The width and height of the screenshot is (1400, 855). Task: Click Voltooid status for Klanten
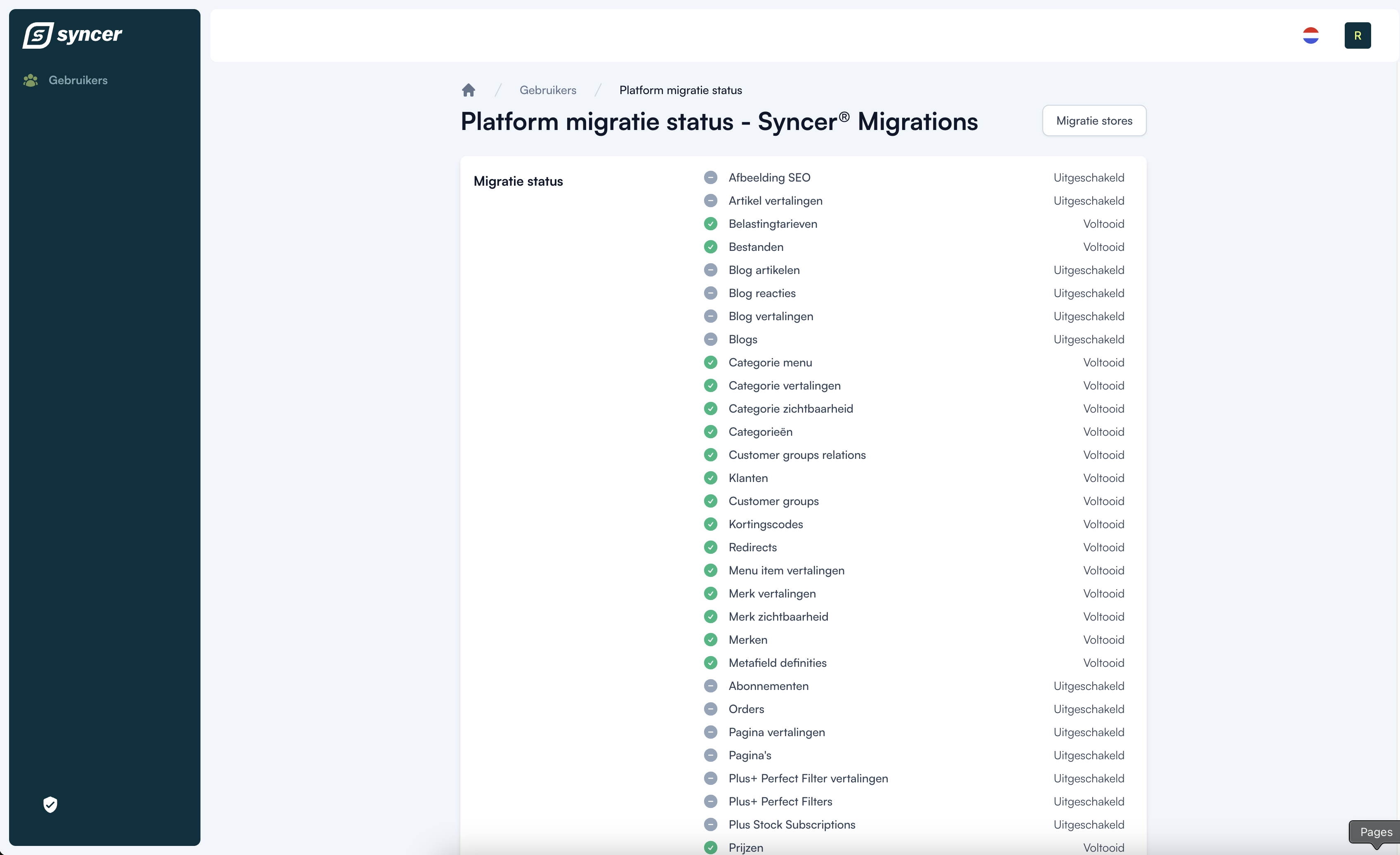coord(1103,478)
